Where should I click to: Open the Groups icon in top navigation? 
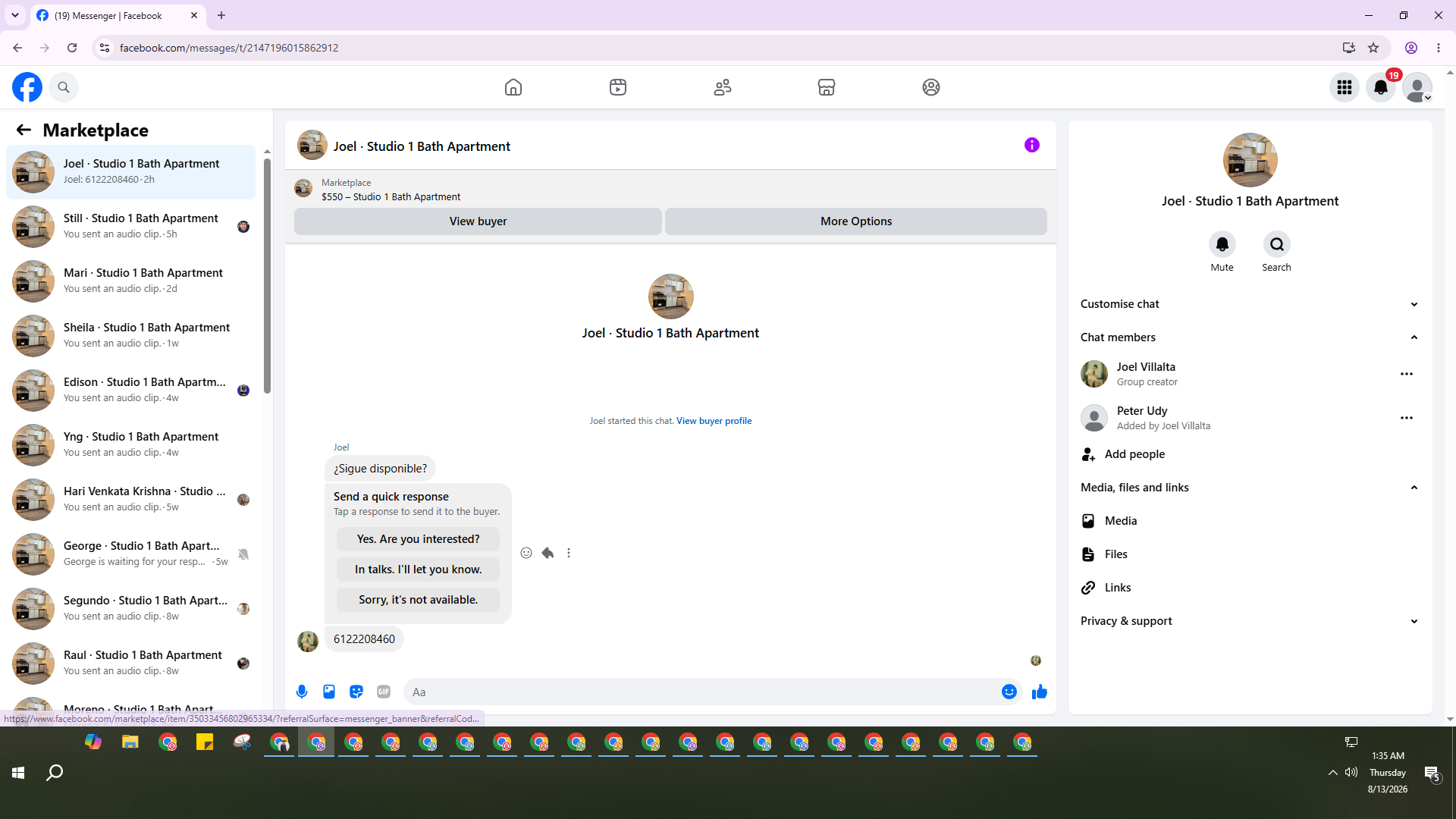(931, 87)
